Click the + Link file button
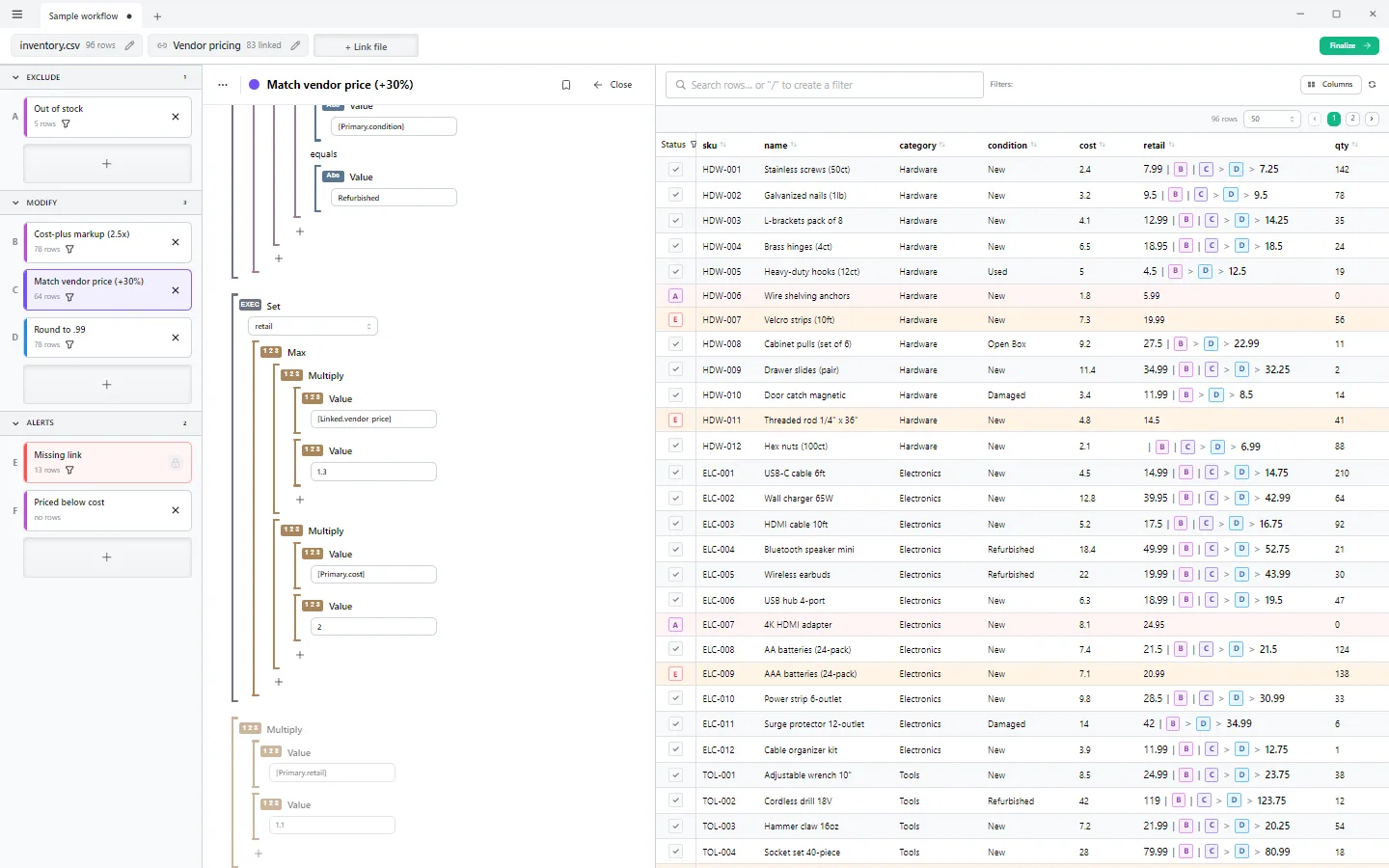The image size is (1389, 868). [x=366, y=46]
